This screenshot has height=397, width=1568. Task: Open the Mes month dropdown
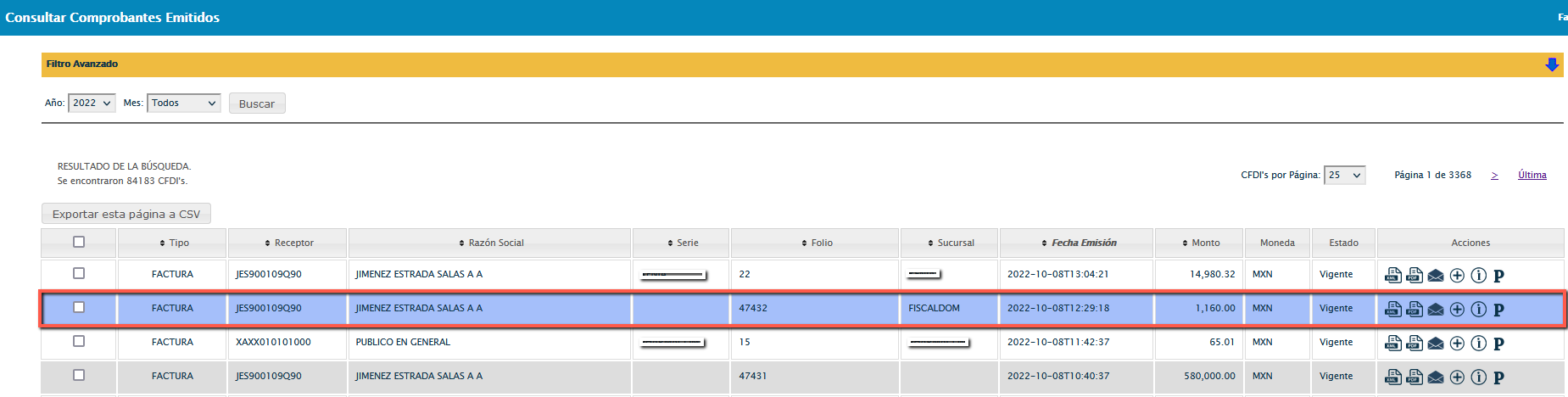(183, 103)
